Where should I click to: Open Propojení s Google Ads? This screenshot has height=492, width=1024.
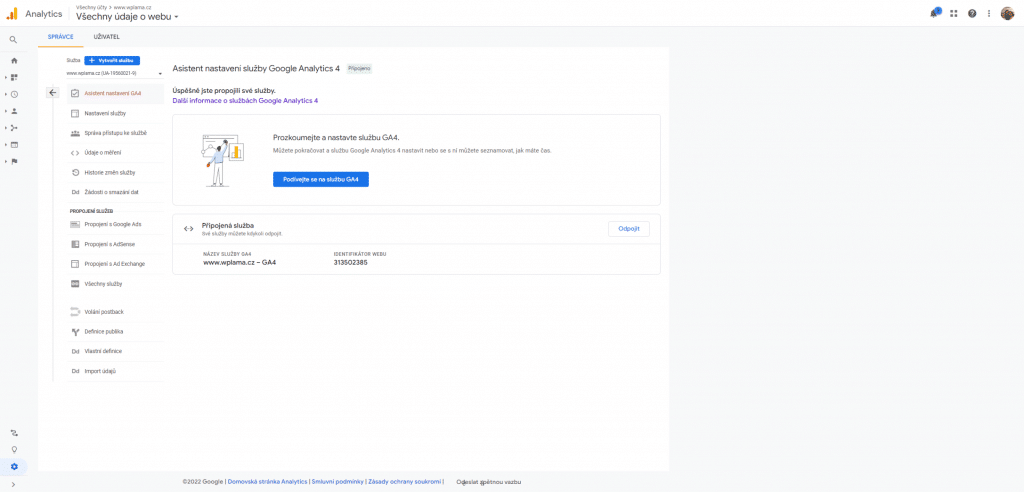(116, 224)
